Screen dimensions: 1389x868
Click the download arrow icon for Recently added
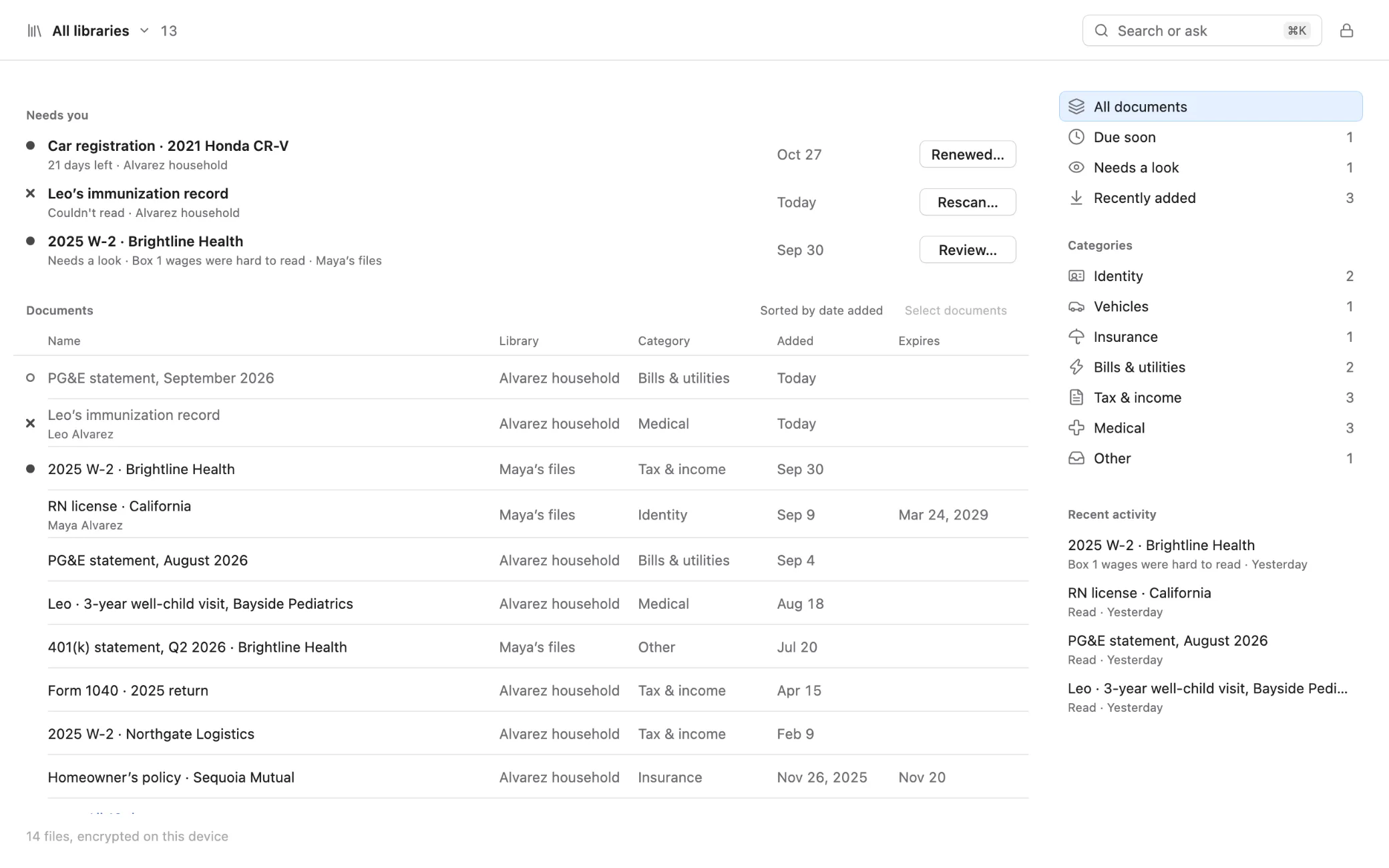click(x=1076, y=198)
